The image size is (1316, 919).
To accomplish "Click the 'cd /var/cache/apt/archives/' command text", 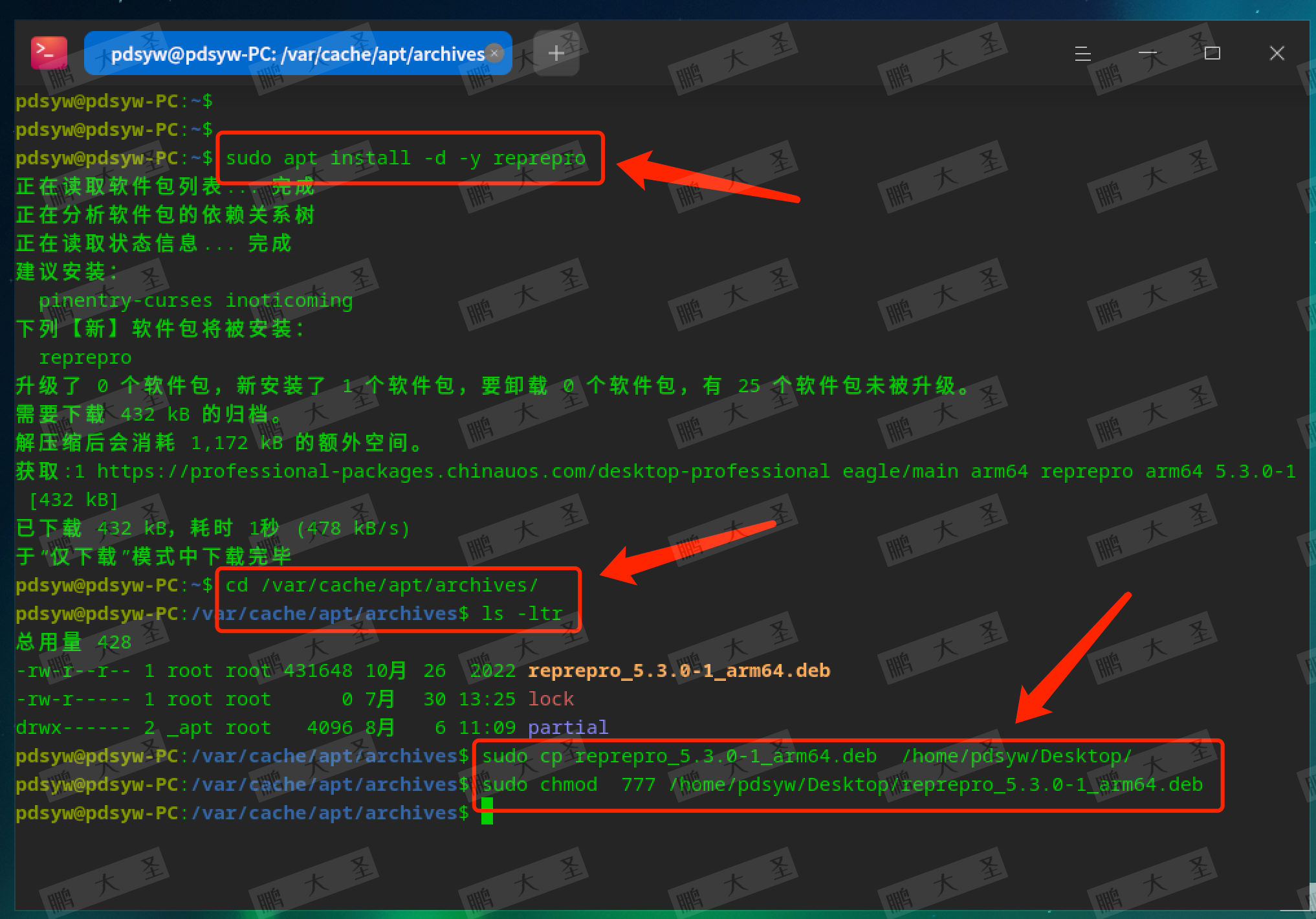I will tap(381, 585).
